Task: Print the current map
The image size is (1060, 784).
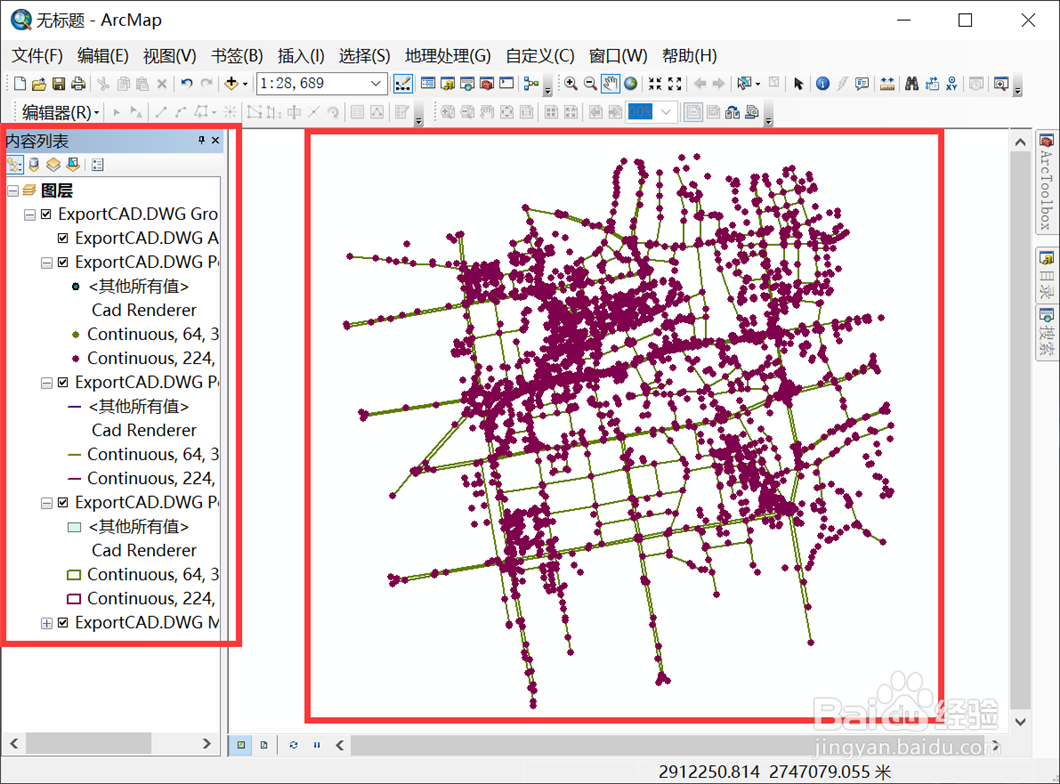Action: [78, 83]
